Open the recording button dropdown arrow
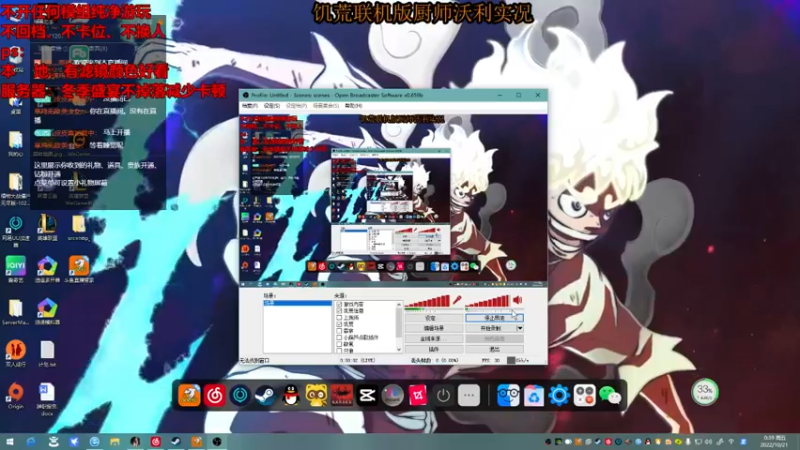The height and width of the screenshot is (450, 800). click(520, 328)
